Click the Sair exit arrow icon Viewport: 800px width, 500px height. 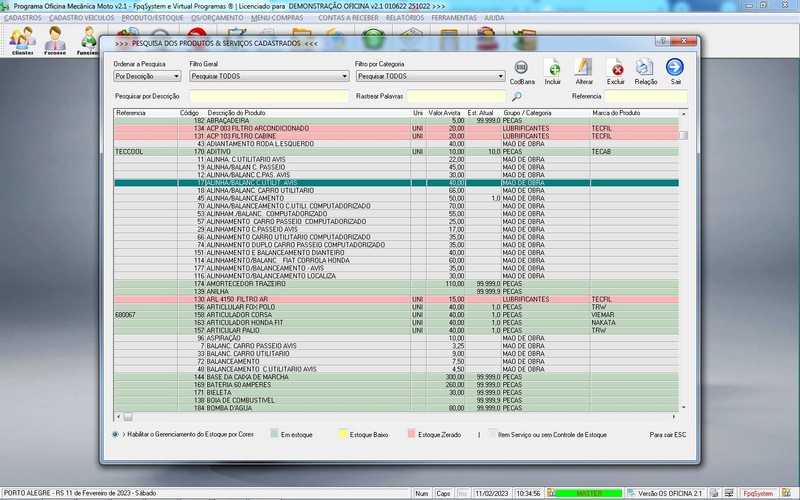tap(675, 67)
